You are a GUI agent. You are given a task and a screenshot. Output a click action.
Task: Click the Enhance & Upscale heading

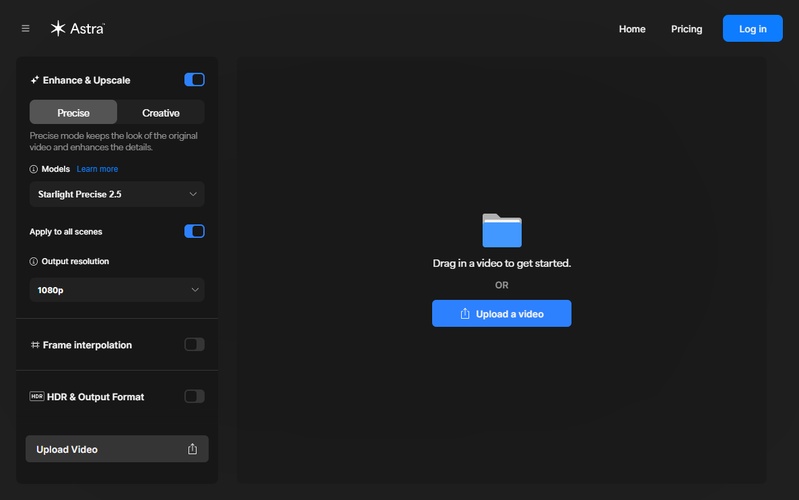coord(87,80)
